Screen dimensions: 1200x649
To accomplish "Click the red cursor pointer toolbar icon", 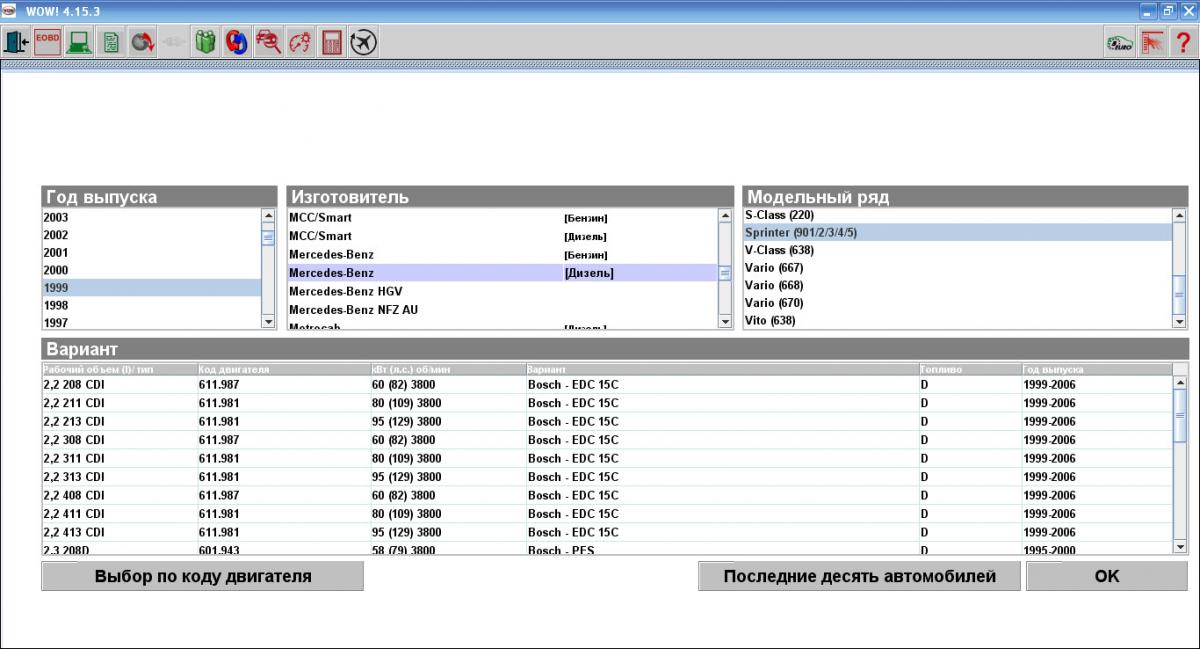I will 1152,42.
